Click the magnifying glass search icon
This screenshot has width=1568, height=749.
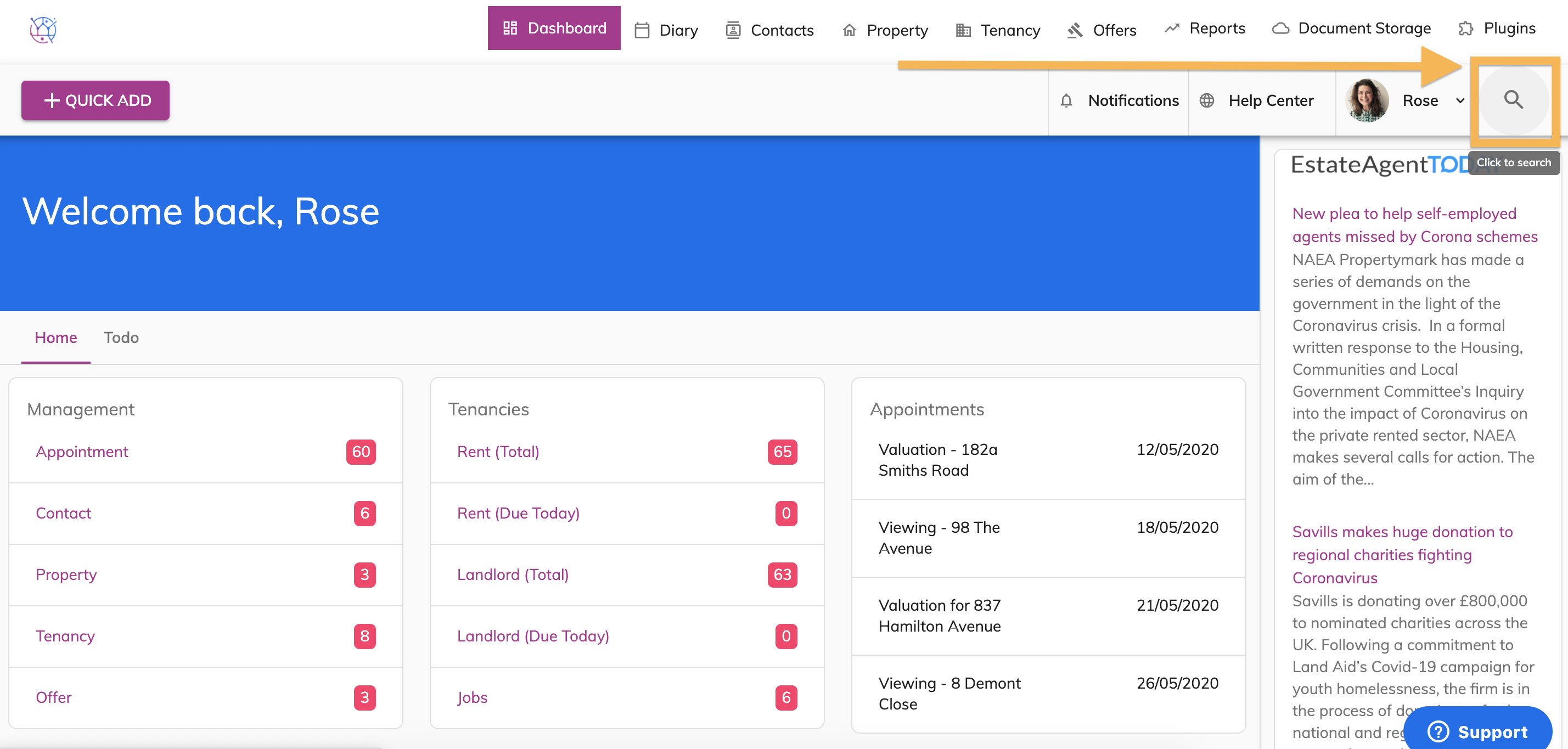point(1513,100)
